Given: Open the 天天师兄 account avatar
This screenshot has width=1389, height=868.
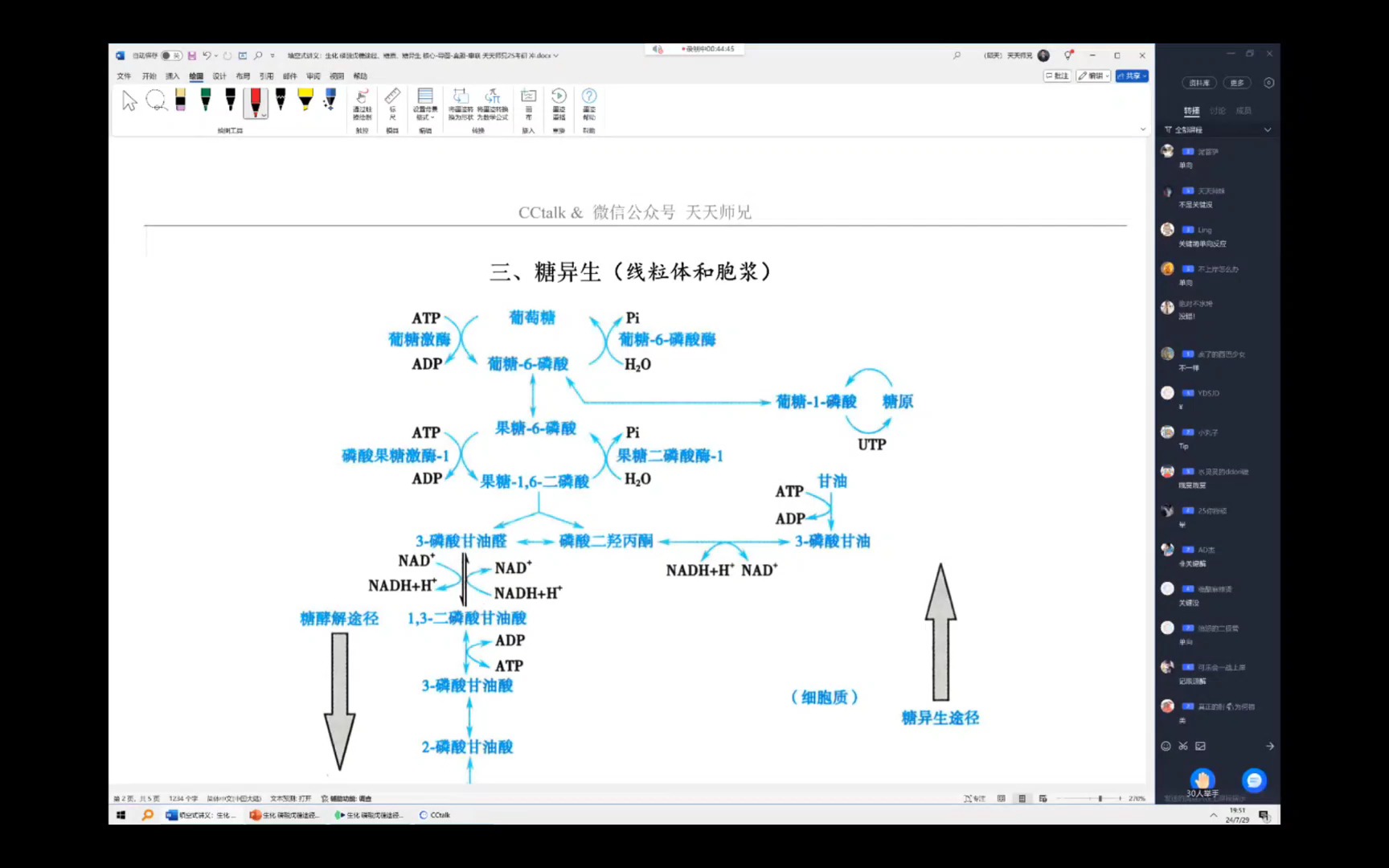Looking at the screenshot, I should pyautogui.click(x=1043, y=55).
